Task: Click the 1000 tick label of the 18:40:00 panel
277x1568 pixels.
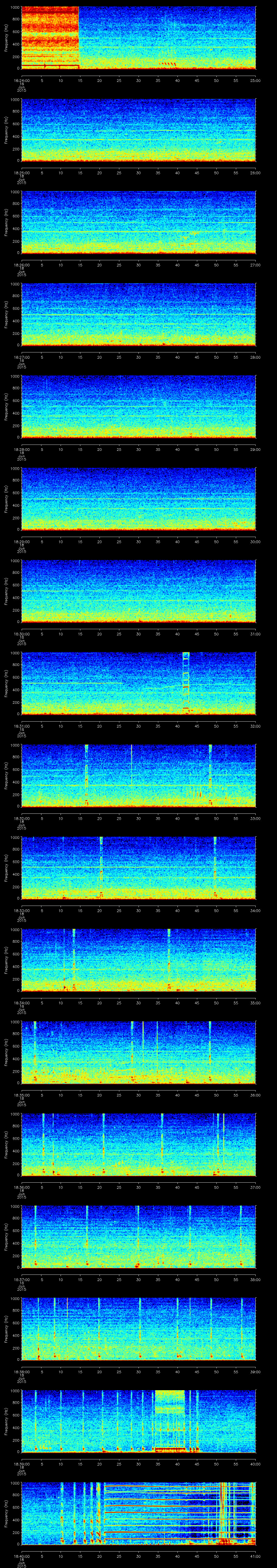Action: [x=15, y=1483]
